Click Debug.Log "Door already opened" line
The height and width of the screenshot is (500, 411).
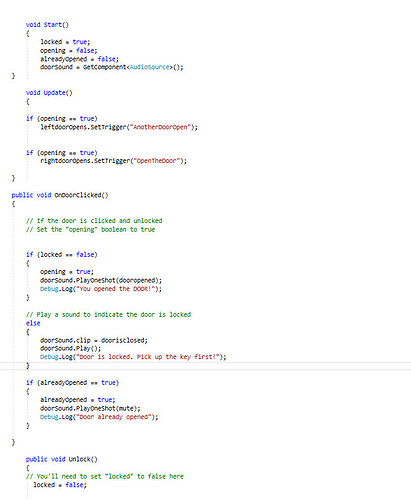pos(99,417)
